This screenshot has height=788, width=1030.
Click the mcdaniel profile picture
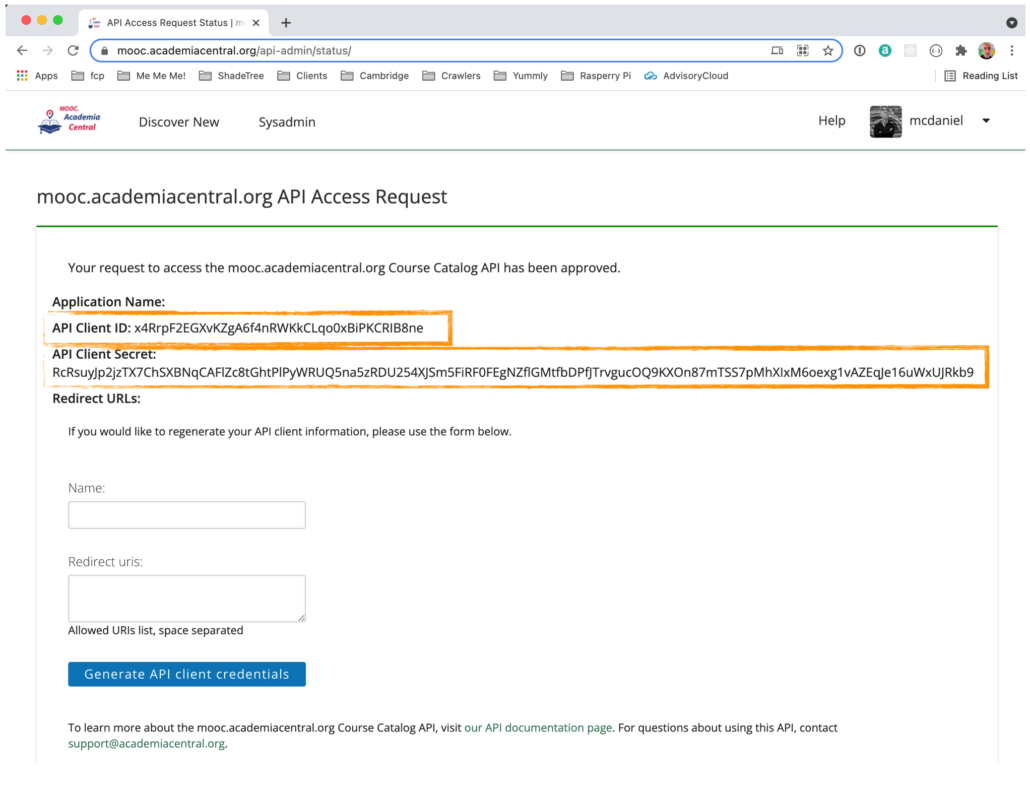tap(885, 121)
